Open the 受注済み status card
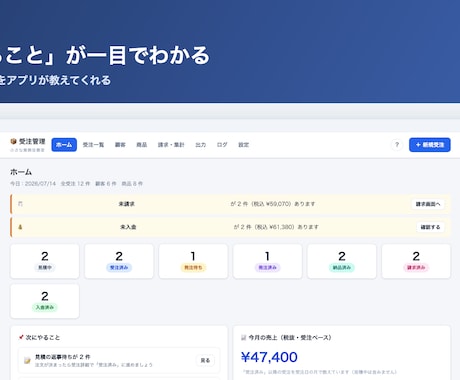 (119, 261)
